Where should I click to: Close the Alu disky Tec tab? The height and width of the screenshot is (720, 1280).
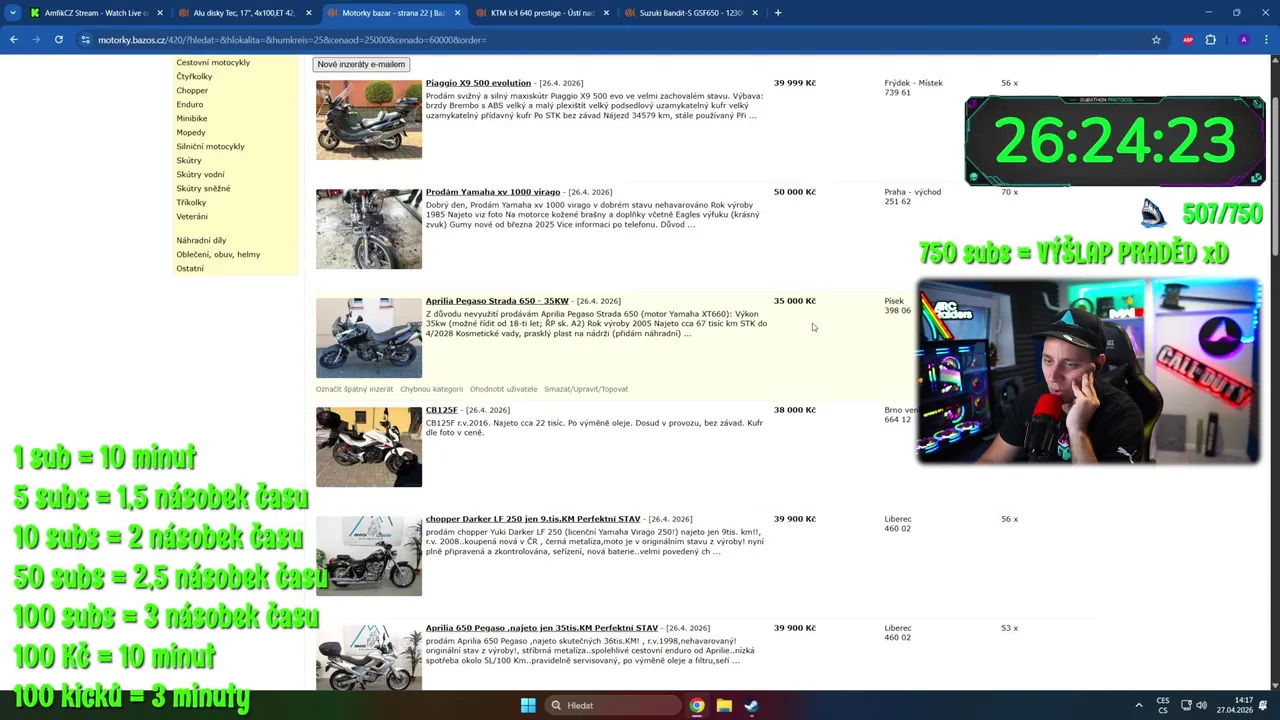pos(308,13)
